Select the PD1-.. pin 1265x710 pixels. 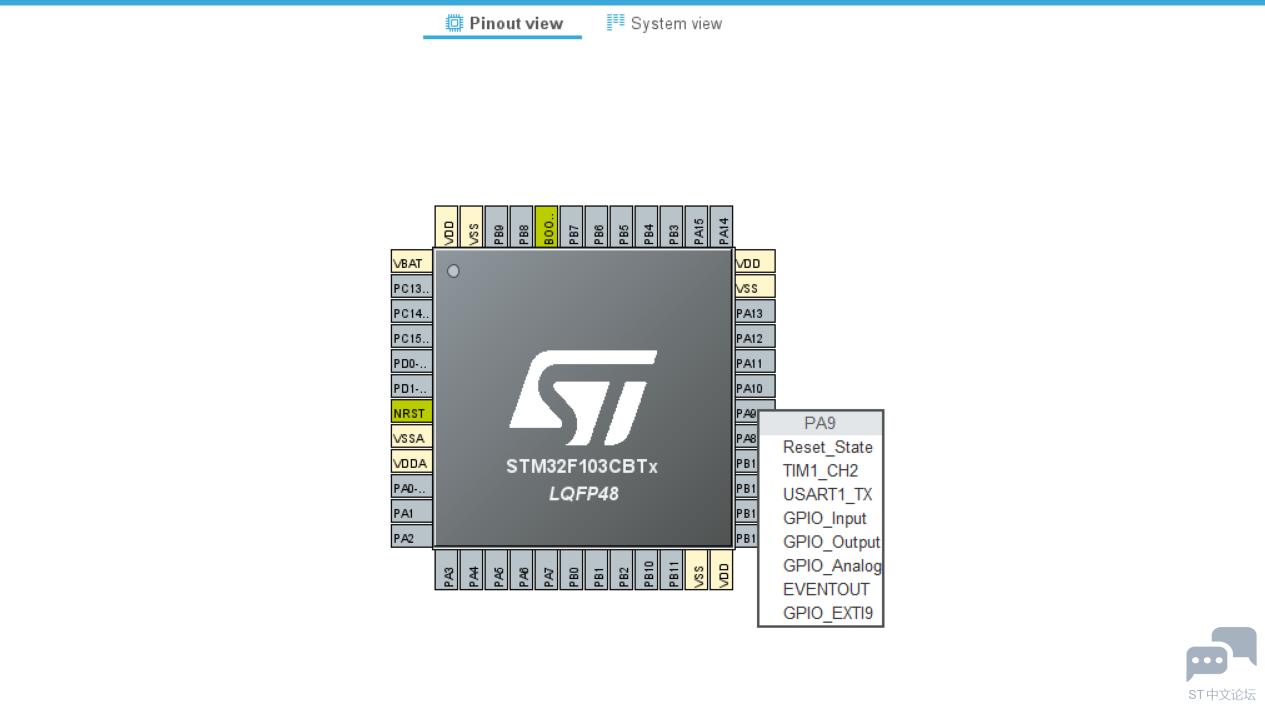coord(412,387)
